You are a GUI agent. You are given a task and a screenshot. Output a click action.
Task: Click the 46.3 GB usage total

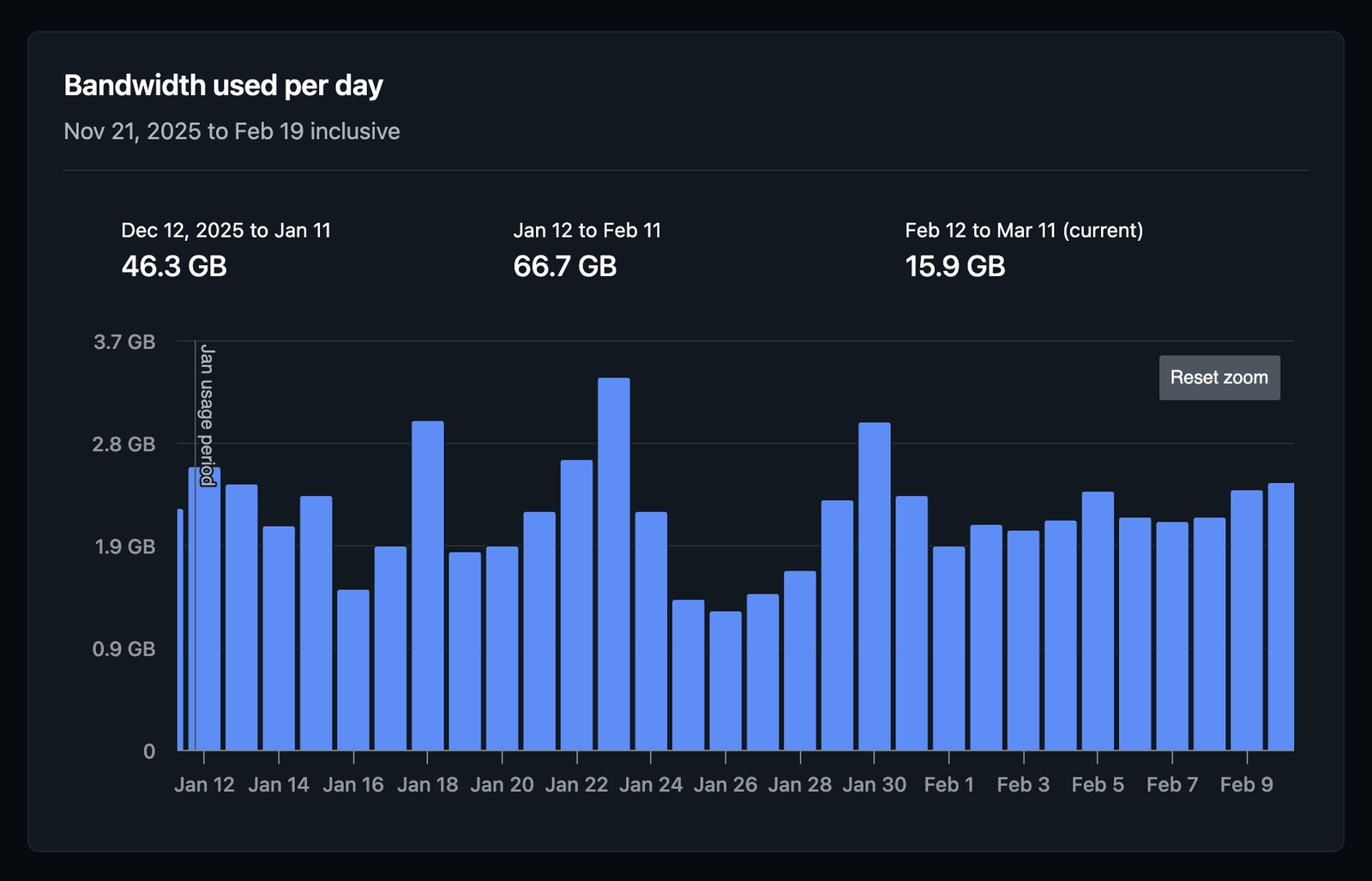[173, 267]
